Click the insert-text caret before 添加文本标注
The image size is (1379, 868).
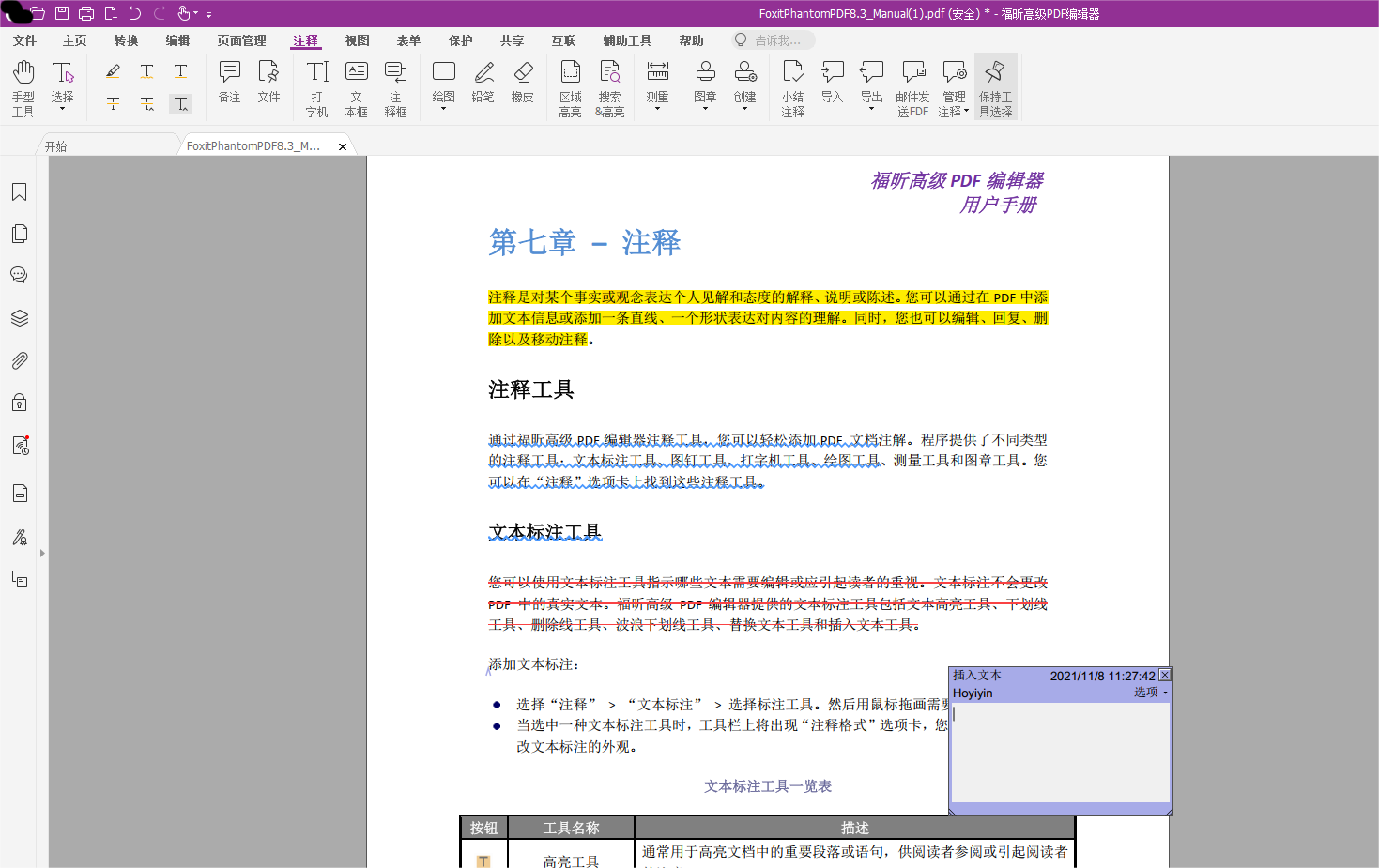(x=488, y=670)
